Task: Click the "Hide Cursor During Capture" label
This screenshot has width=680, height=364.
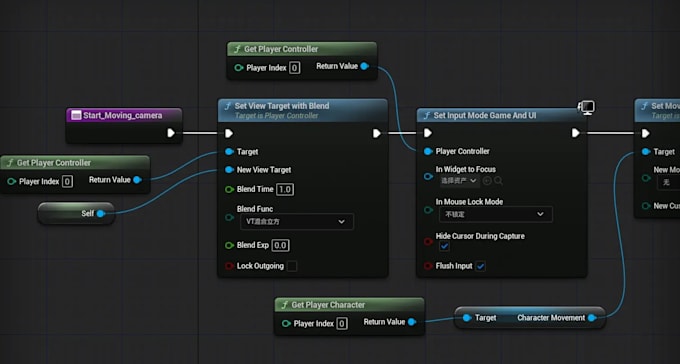Action: (x=480, y=236)
